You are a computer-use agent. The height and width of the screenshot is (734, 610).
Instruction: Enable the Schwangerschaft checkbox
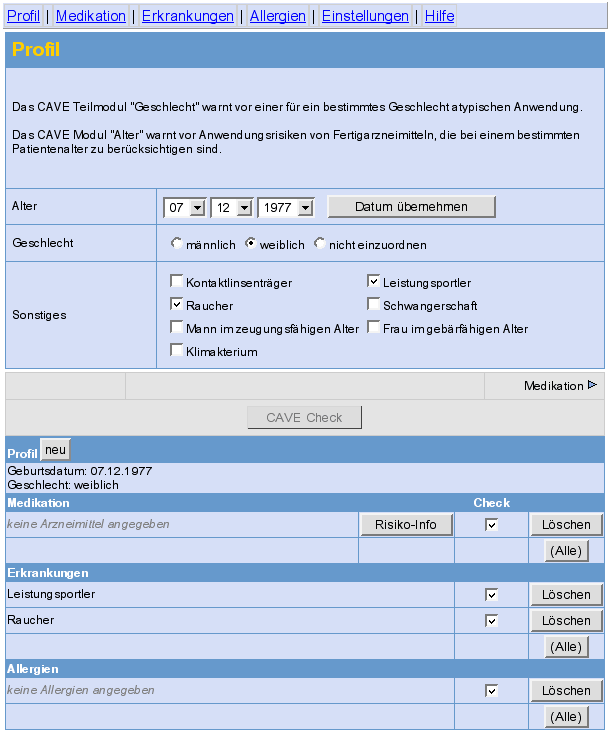(x=373, y=304)
